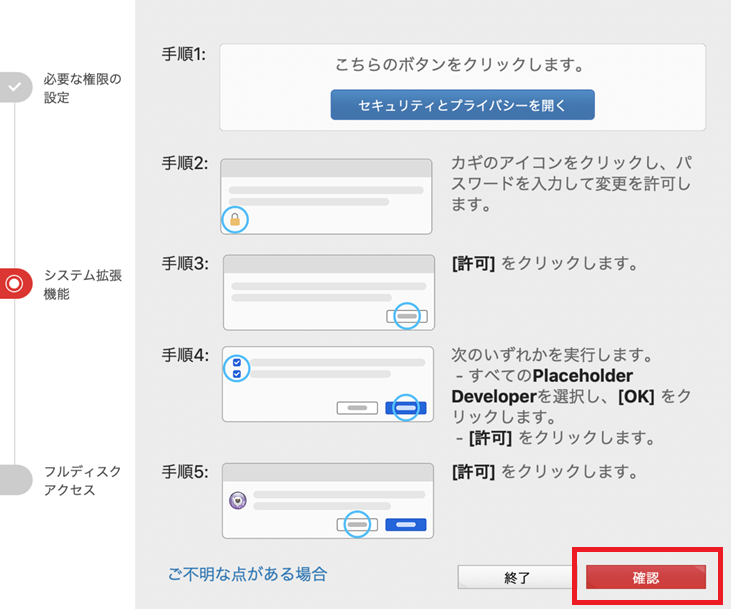Click the フルディスクアクセス sidebar label
Screen dimensions: 731x609
click(x=83, y=481)
